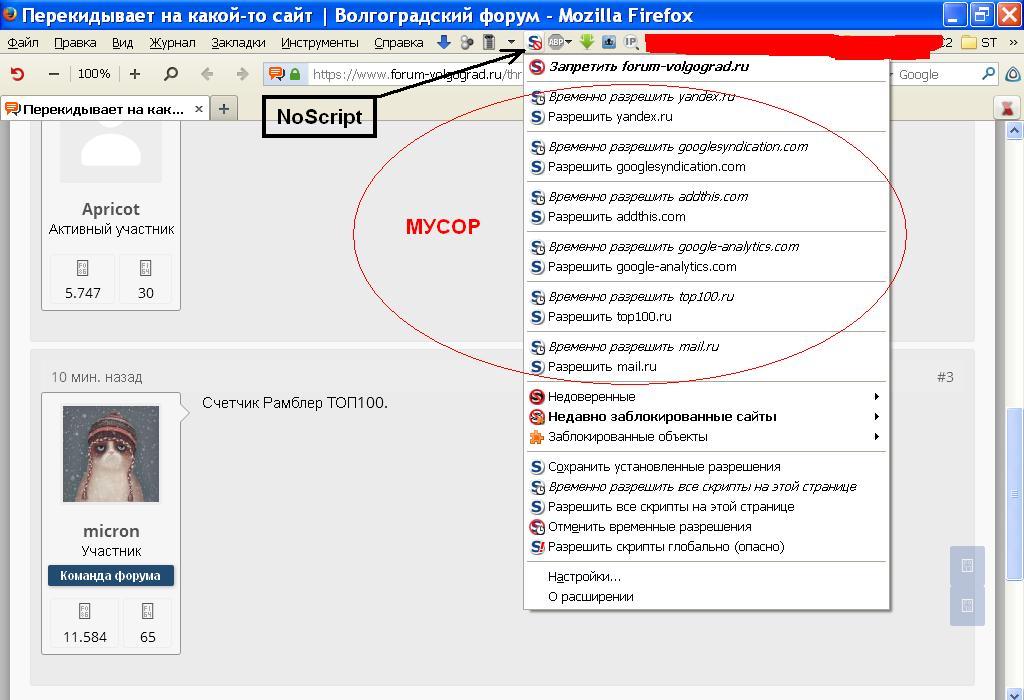Image resolution: width=1024 pixels, height=700 pixels.
Task: Expand 'Заблокированные объекты' submenu
Action: pyautogui.click(x=707, y=437)
